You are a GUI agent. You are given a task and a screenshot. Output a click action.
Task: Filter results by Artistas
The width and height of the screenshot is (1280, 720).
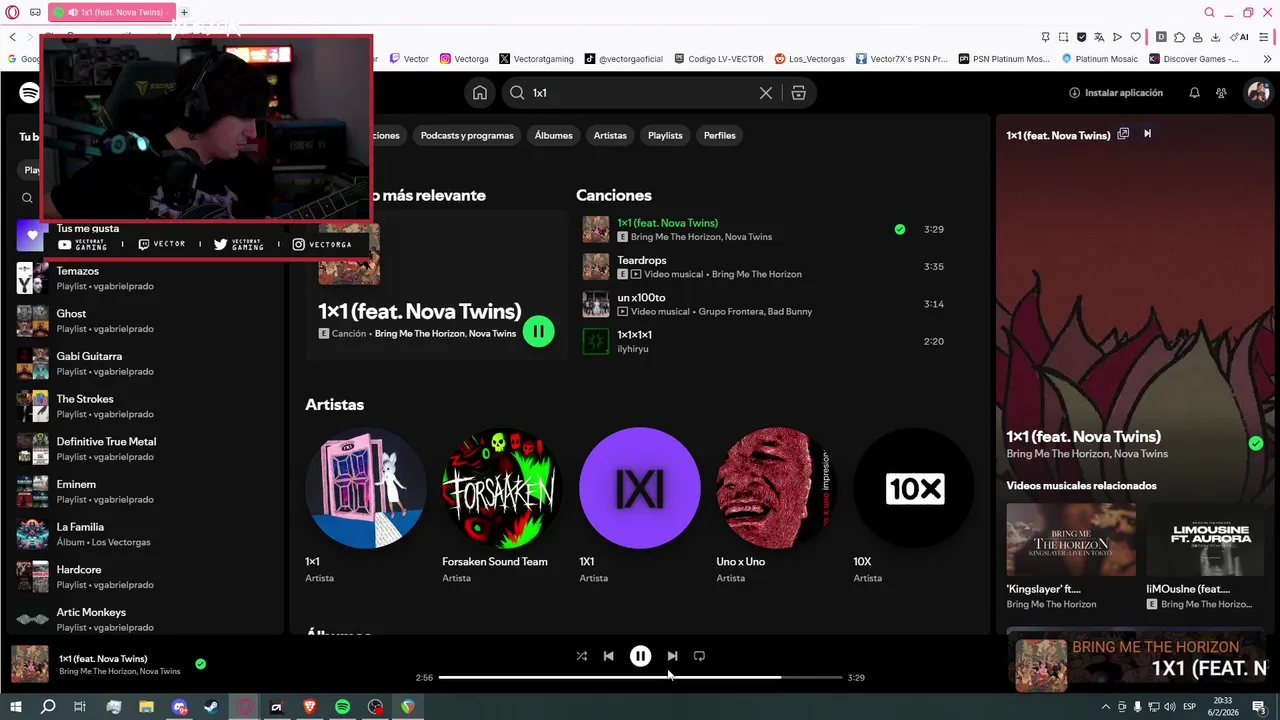tap(610, 135)
